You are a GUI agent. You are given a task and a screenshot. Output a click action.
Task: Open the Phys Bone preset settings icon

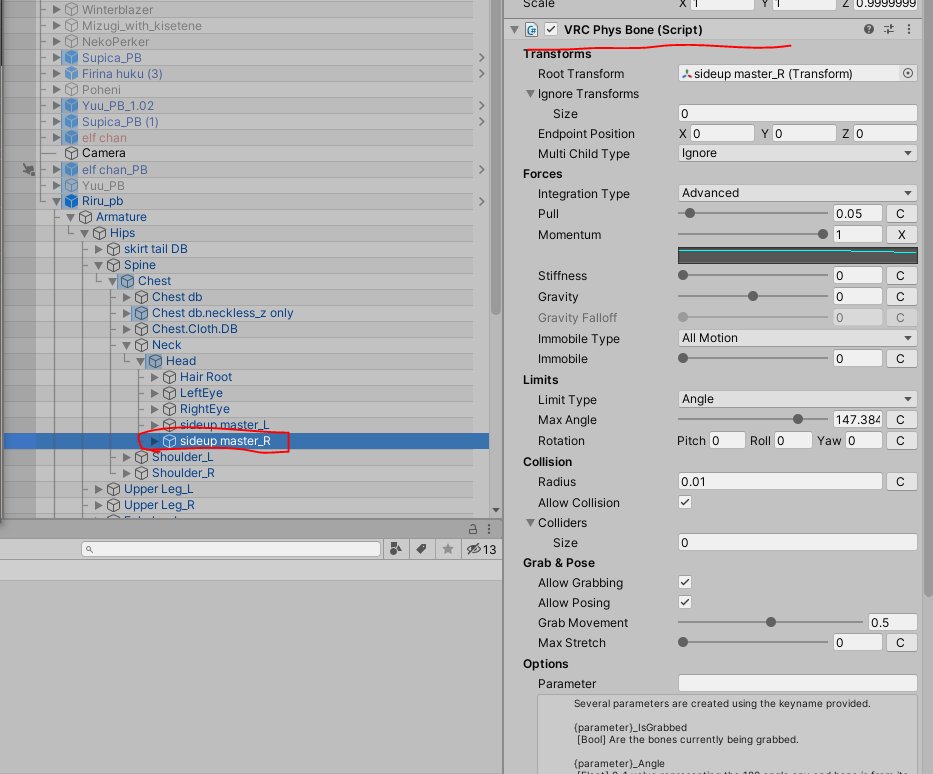click(x=889, y=29)
